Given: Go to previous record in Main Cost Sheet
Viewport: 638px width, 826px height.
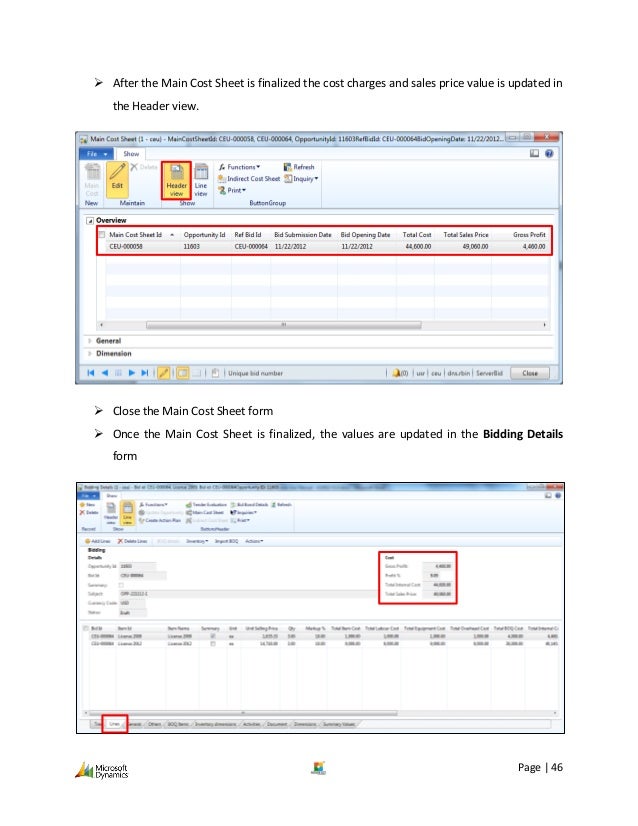Looking at the screenshot, I should pos(104,373).
